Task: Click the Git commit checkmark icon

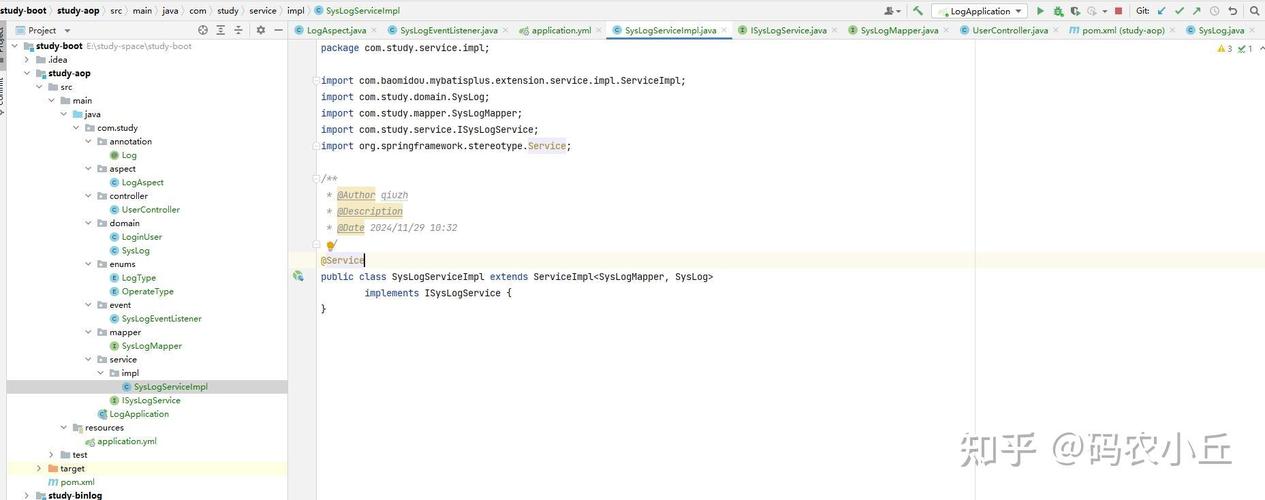Action: tap(1179, 11)
